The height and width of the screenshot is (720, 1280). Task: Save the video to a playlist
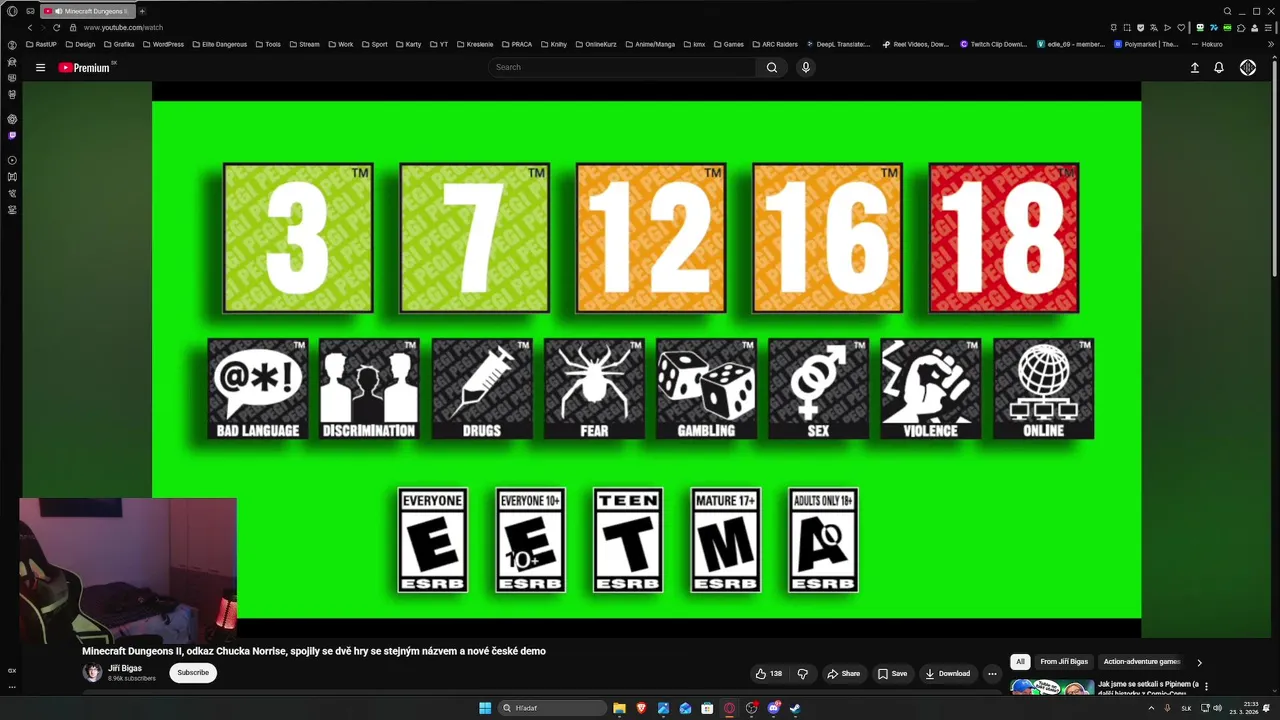pyautogui.click(x=892, y=674)
